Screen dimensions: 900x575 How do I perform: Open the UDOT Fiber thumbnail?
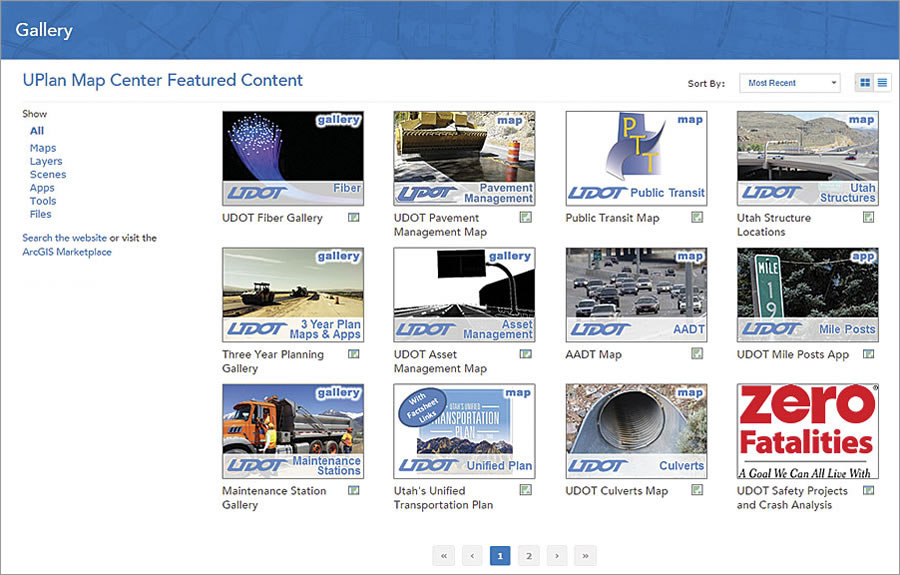pyautogui.click(x=293, y=158)
